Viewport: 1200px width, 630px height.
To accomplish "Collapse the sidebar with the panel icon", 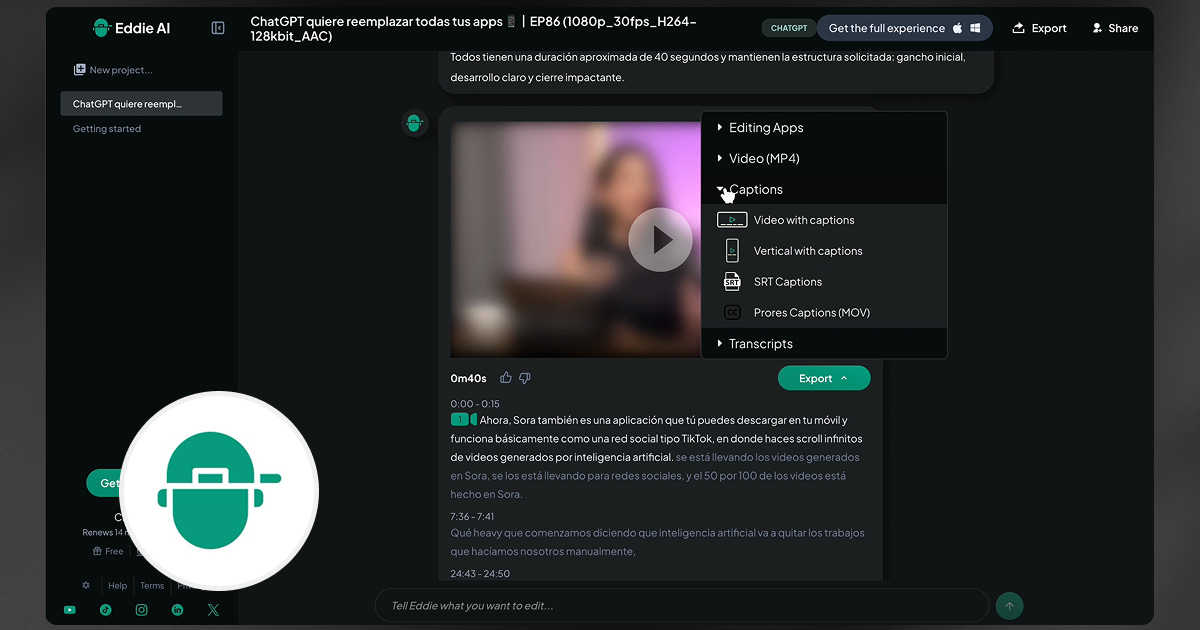I will pyautogui.click(x=218, y=28).
